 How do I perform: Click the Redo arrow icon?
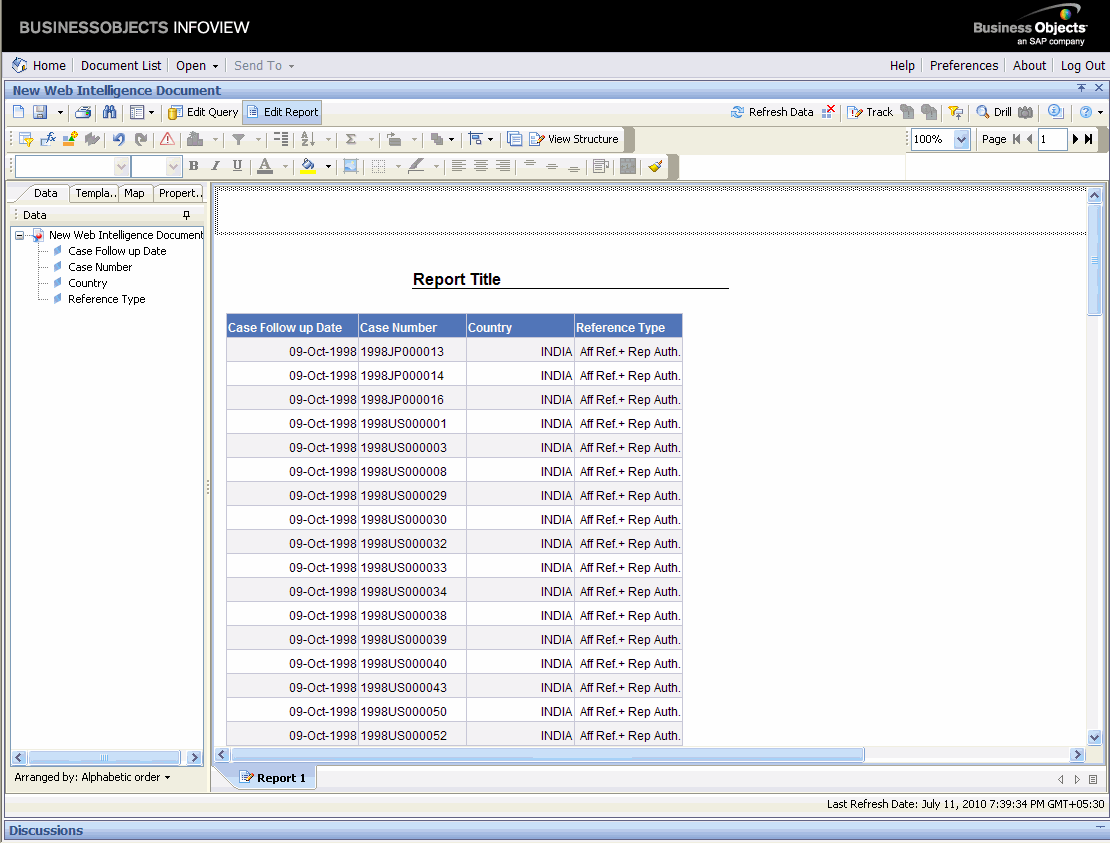(x=141, y=139)
